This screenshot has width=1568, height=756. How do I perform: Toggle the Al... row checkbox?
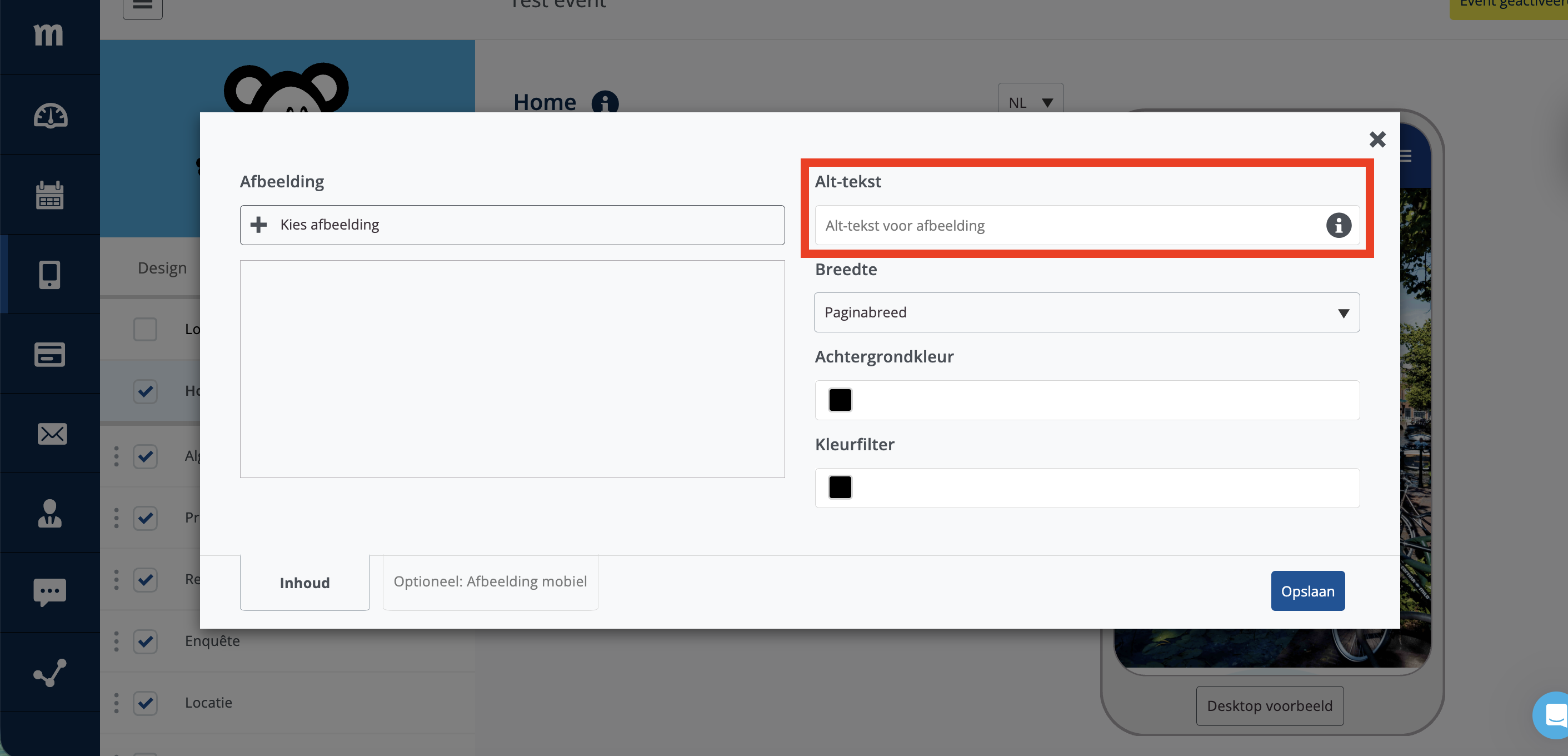pos(146,456)
